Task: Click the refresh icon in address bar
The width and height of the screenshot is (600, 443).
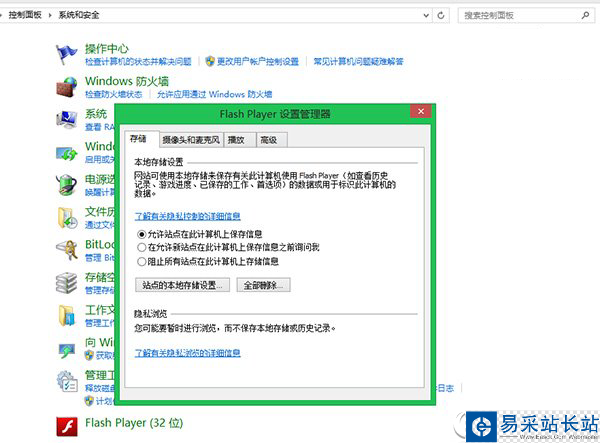Action: pyautogui.click(x=441, y=15)
